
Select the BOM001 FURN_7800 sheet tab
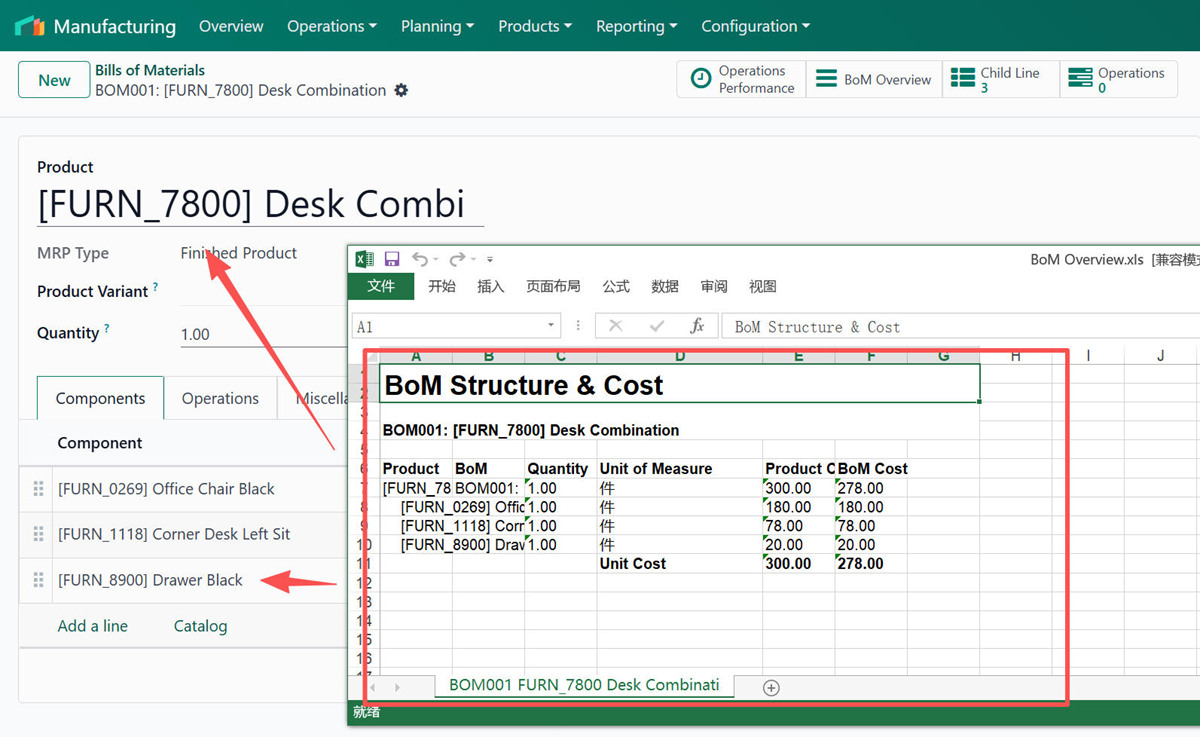(584, 685)
